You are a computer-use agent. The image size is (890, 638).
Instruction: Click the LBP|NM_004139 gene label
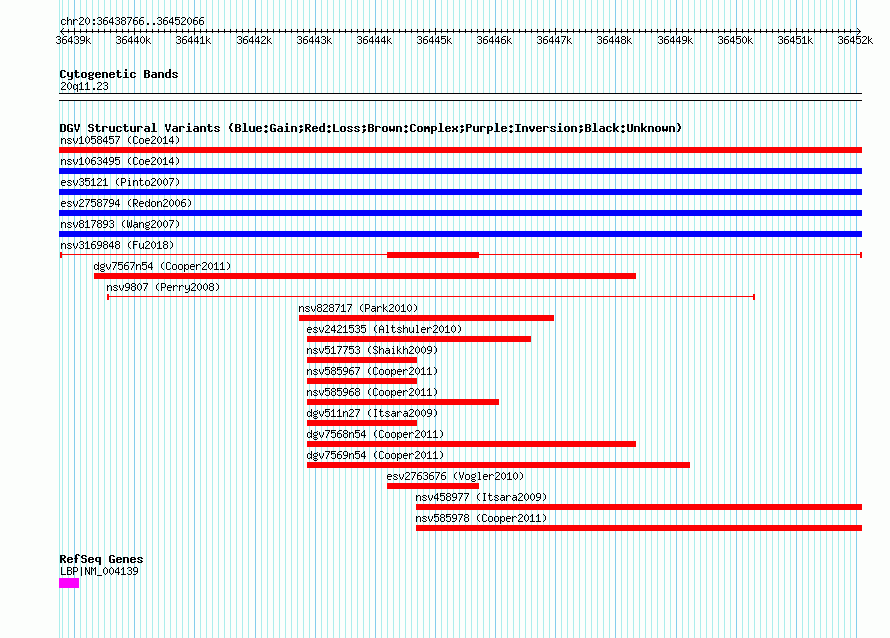(99, 572)
